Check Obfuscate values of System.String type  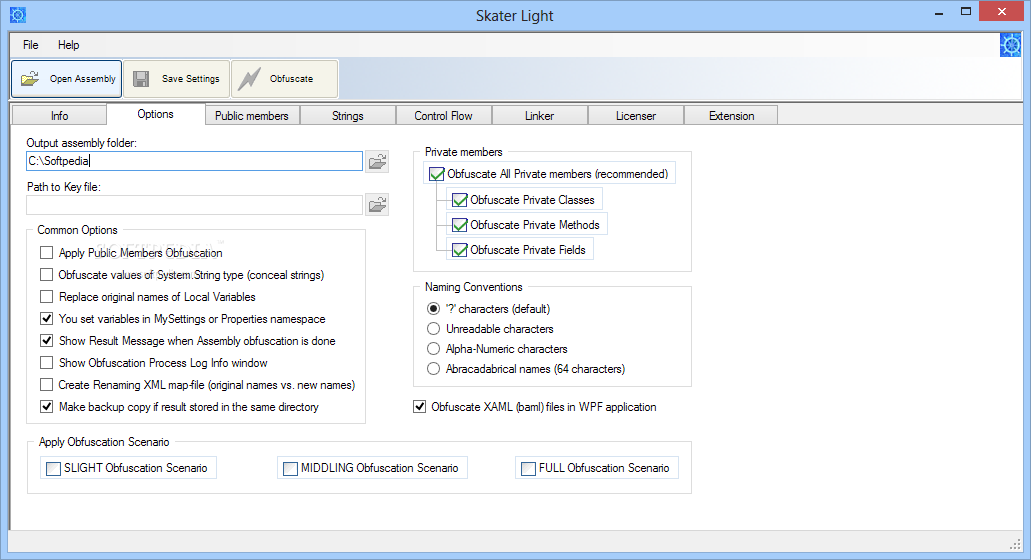[x=47, y=275]
